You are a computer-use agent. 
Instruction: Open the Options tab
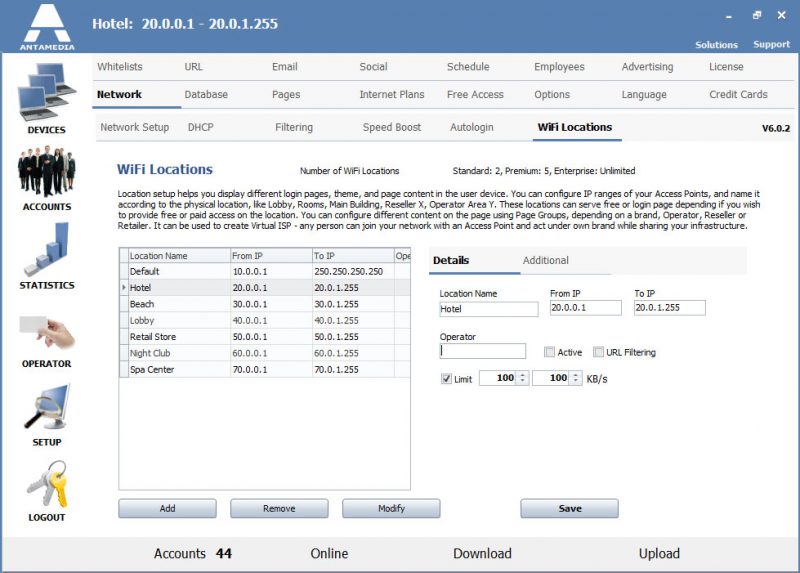point(552,94)
